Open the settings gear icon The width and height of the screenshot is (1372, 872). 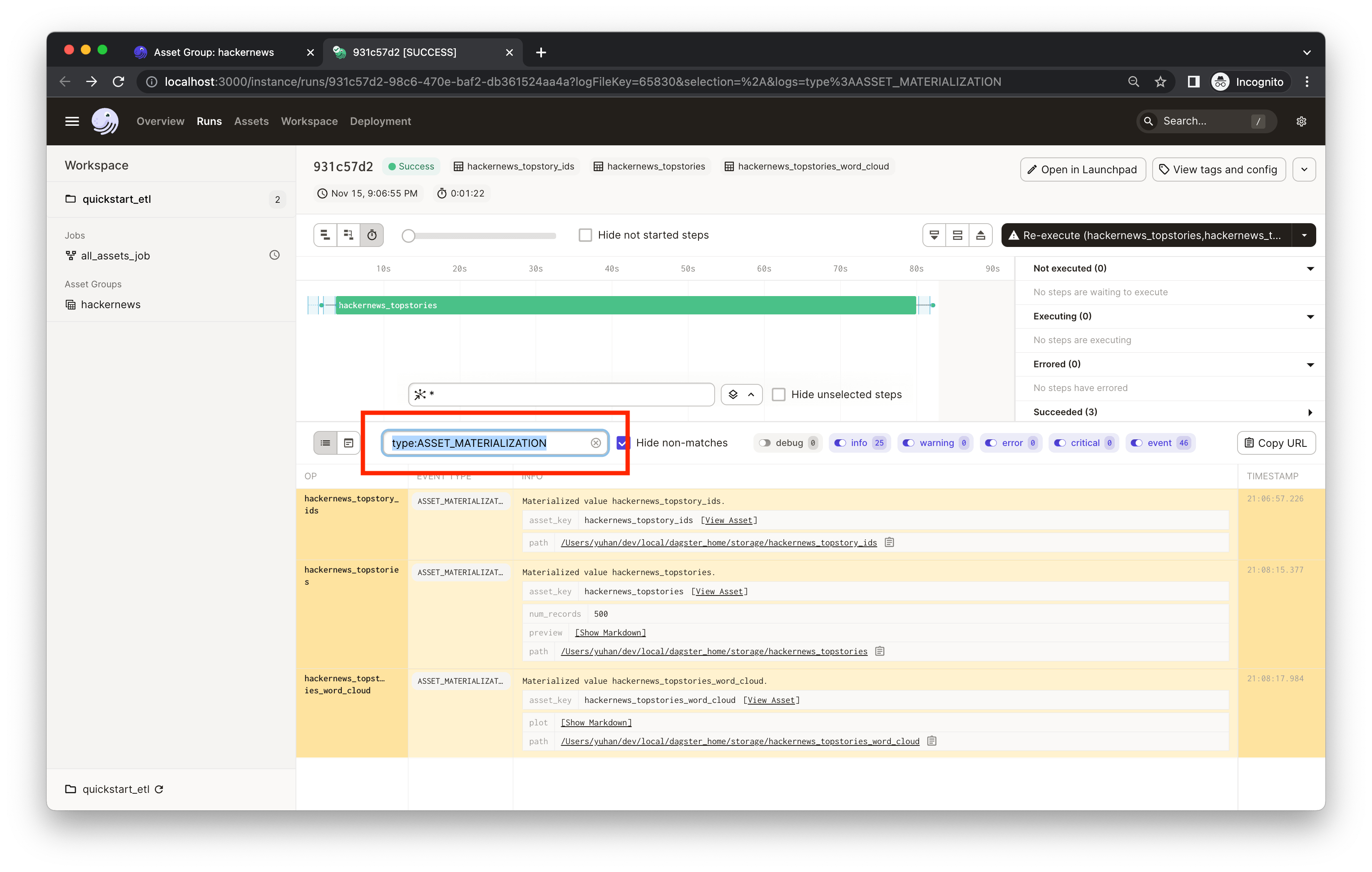pos(1301,122)
